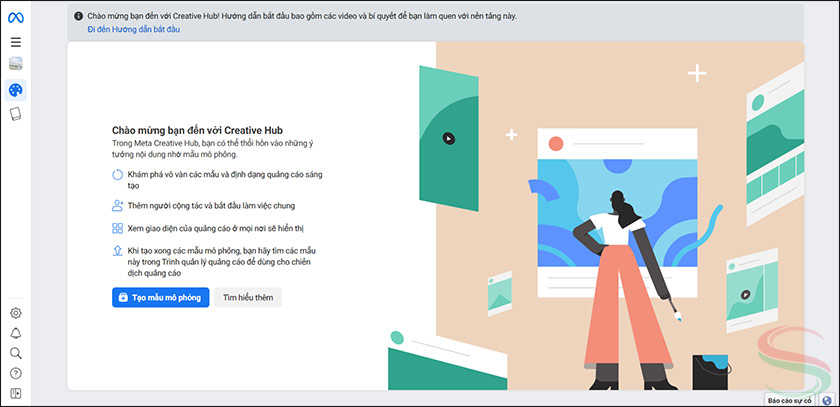This screenshot has width=840, height=407.
Task: Click the upload arrow icon beside "Khi tạo xong"
Action: pos(117,251)
